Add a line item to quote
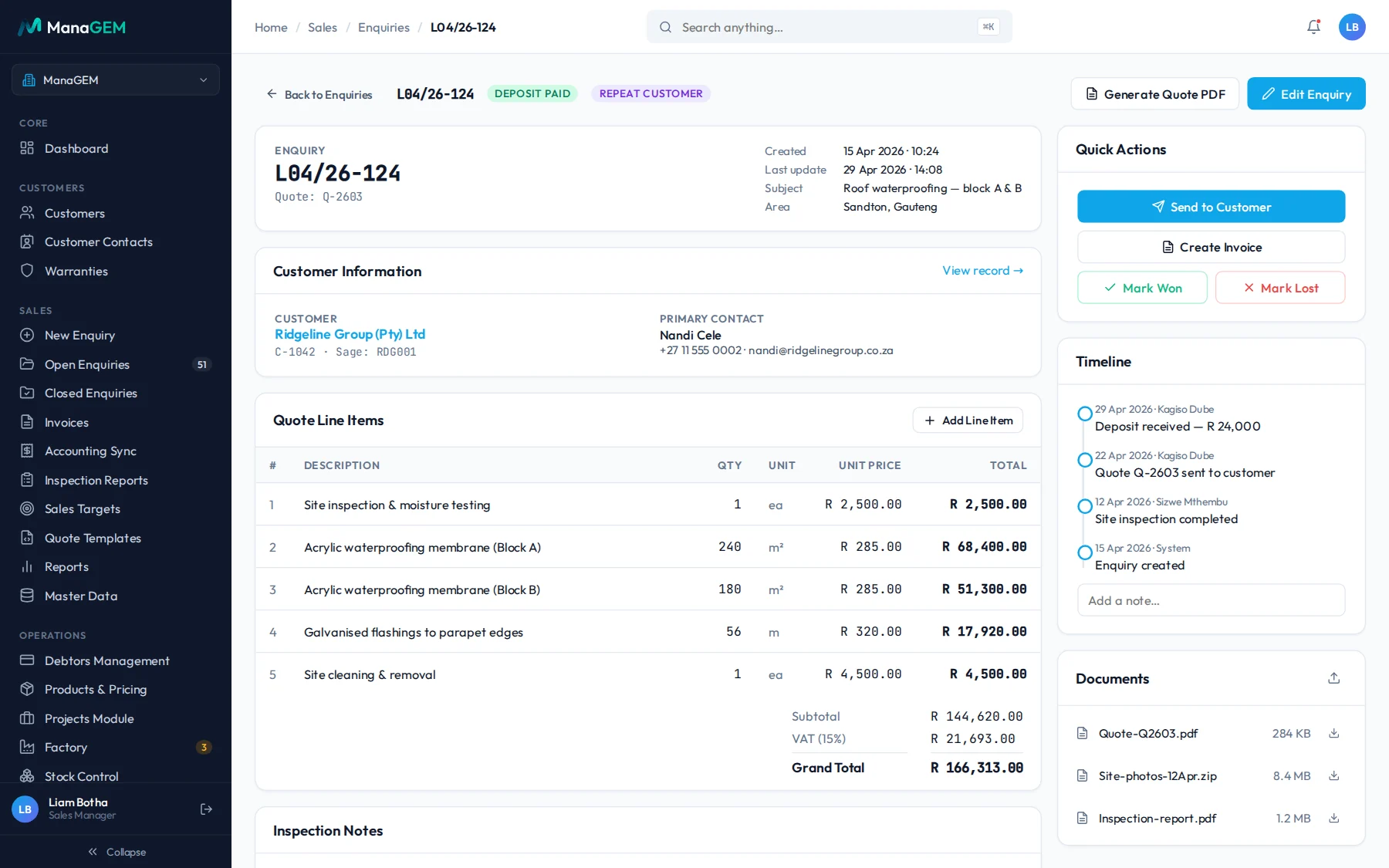 (968, 420)
